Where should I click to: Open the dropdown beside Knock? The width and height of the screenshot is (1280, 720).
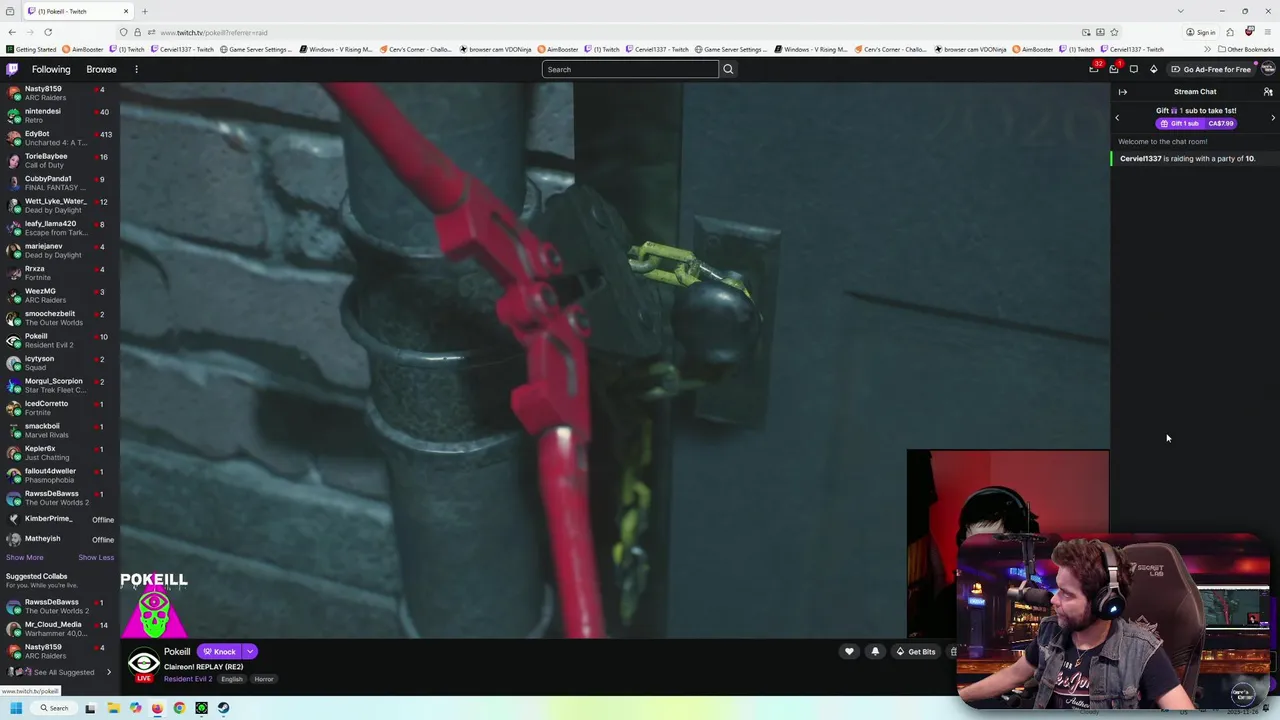tap(250, 652)
